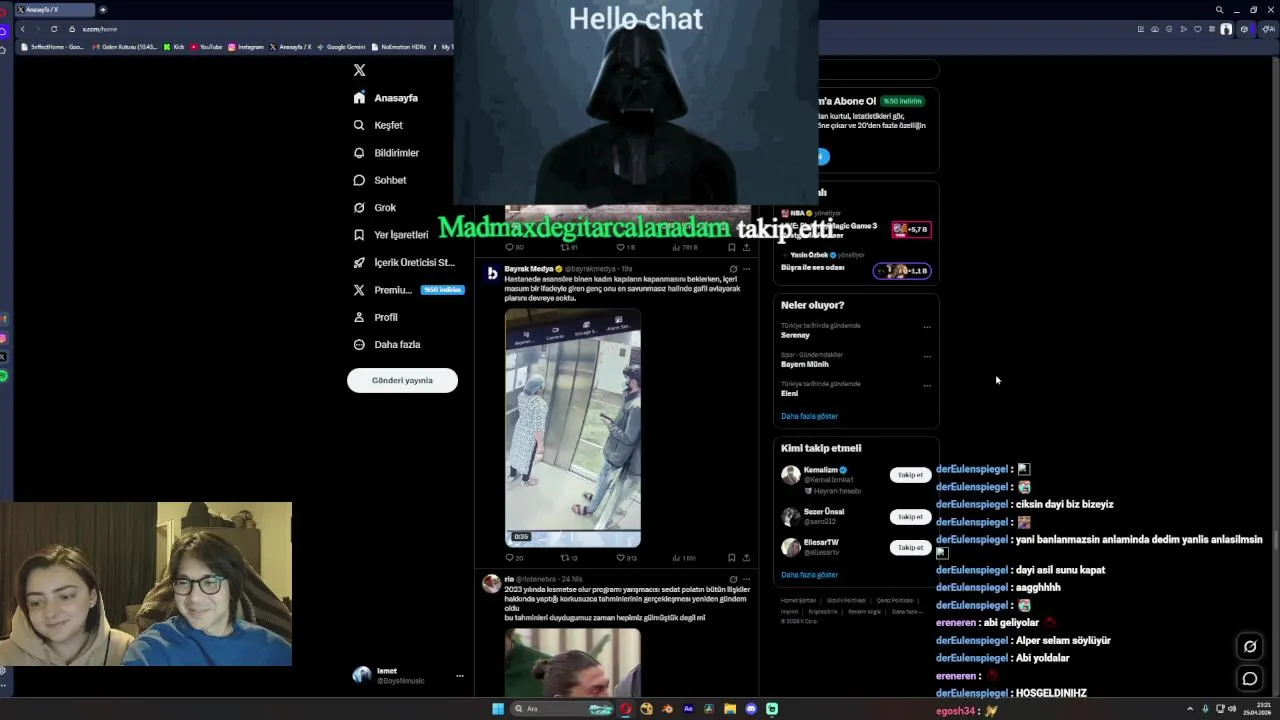Screen dimensions: 1280x720
Task: Click Daha fazla göster under Neler oluyor
Action: tap(809, 416)
